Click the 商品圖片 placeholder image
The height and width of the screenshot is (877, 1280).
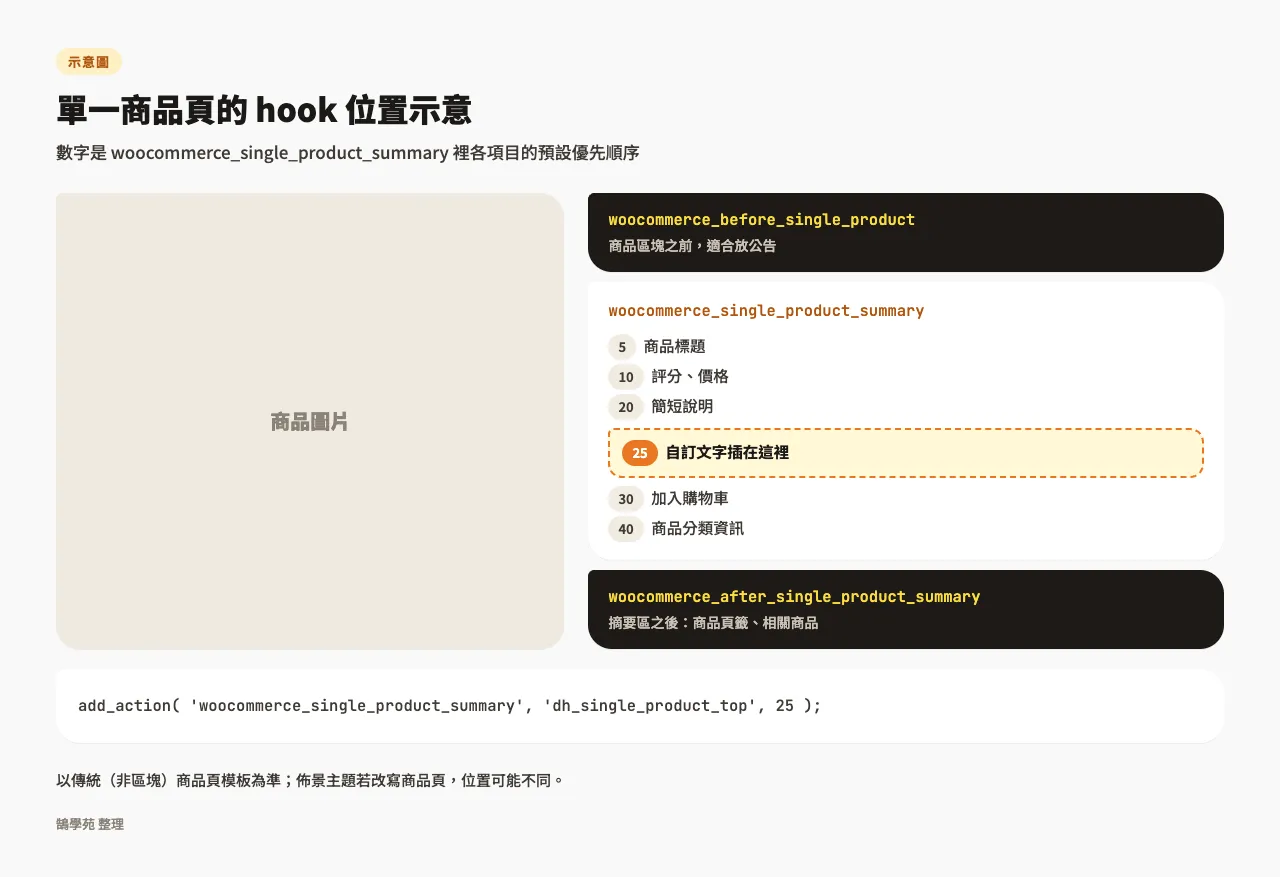point(310,421)
